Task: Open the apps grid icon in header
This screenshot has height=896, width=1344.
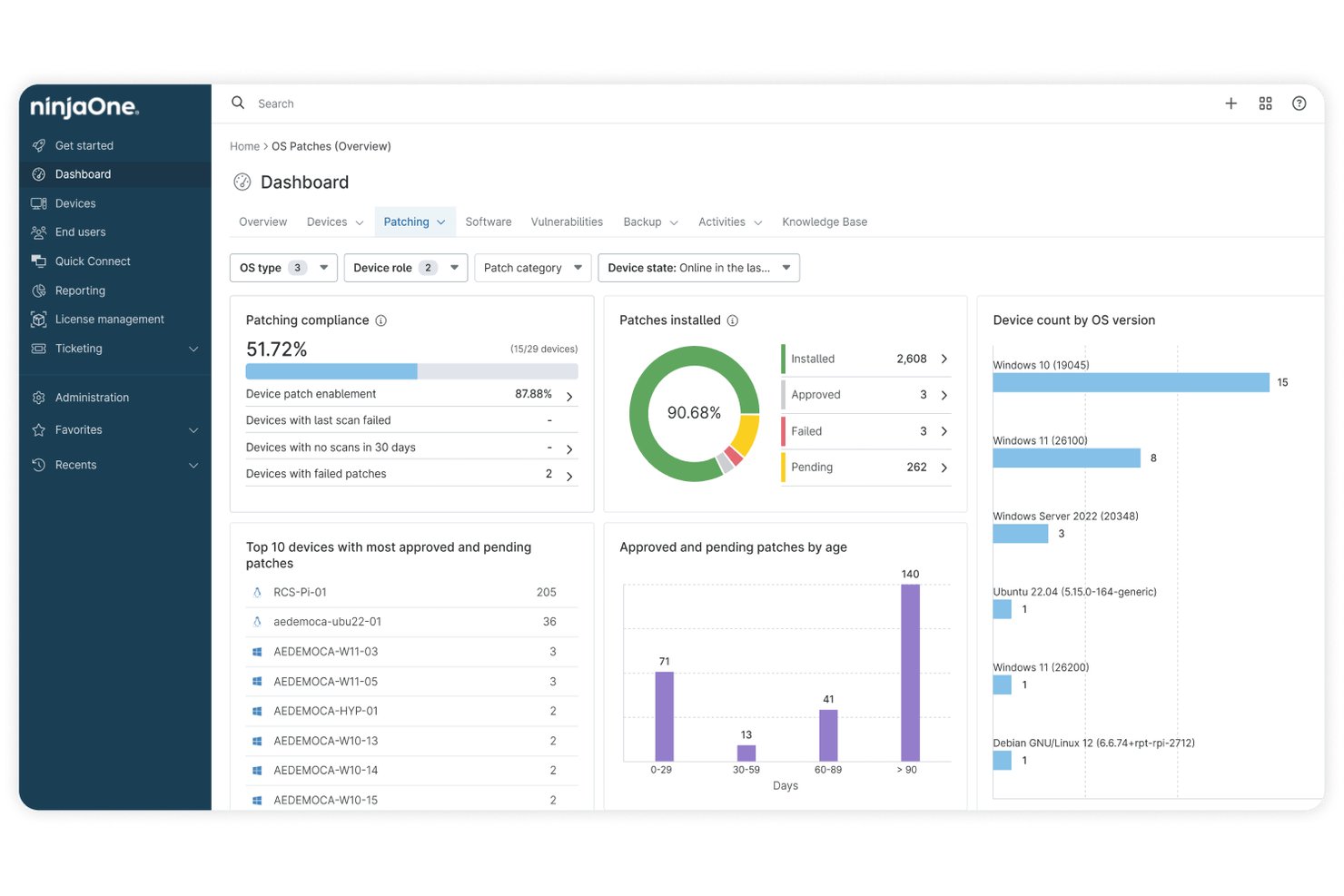Action: tap(1265, 103)
